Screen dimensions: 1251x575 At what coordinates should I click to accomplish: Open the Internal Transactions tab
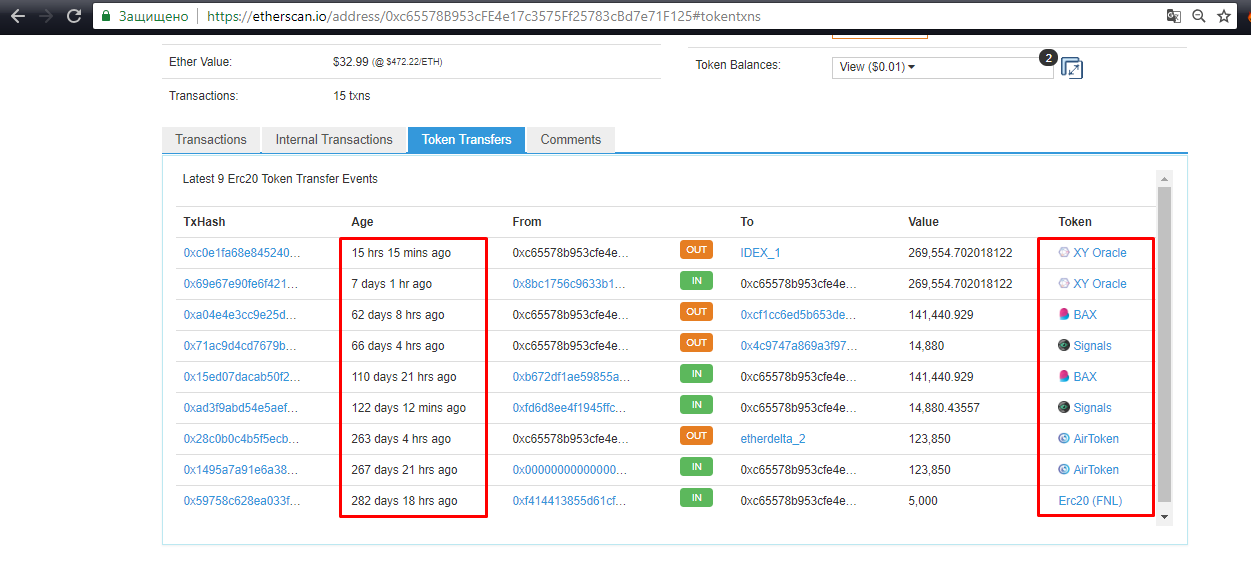[x=334, y=140]
